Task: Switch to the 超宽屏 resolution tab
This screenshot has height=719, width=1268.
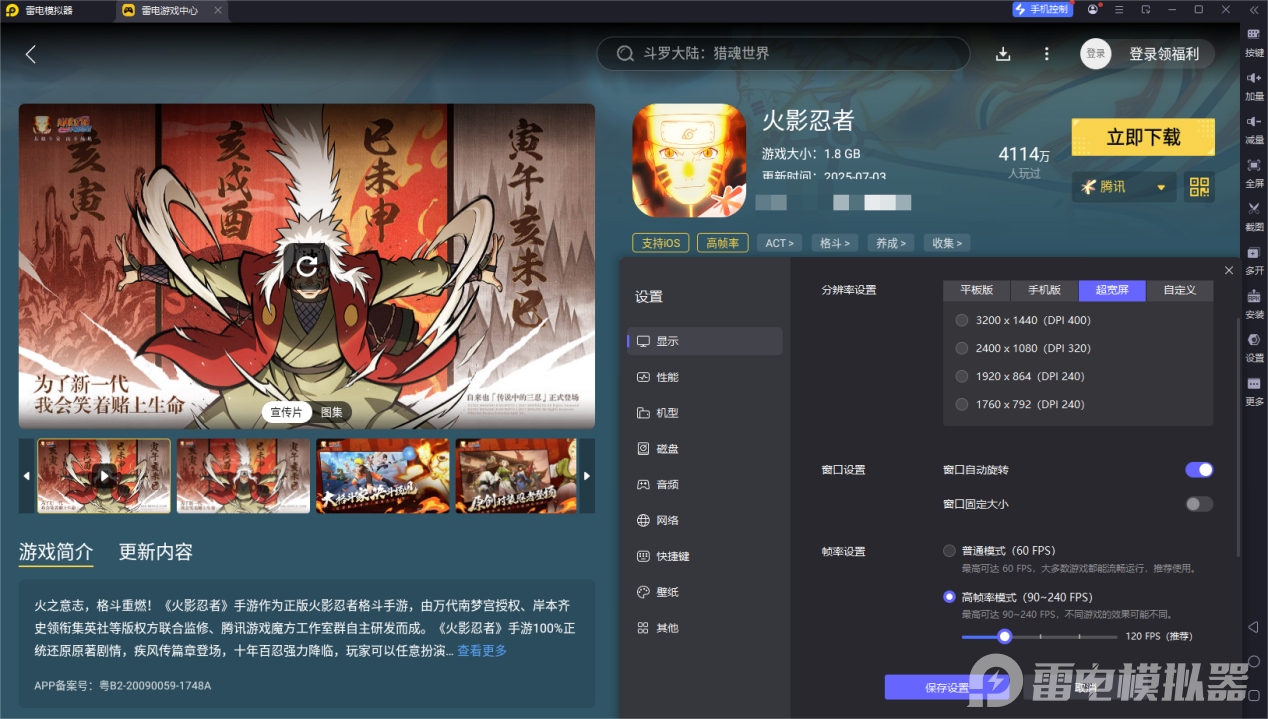Action: click(1112, 290)
